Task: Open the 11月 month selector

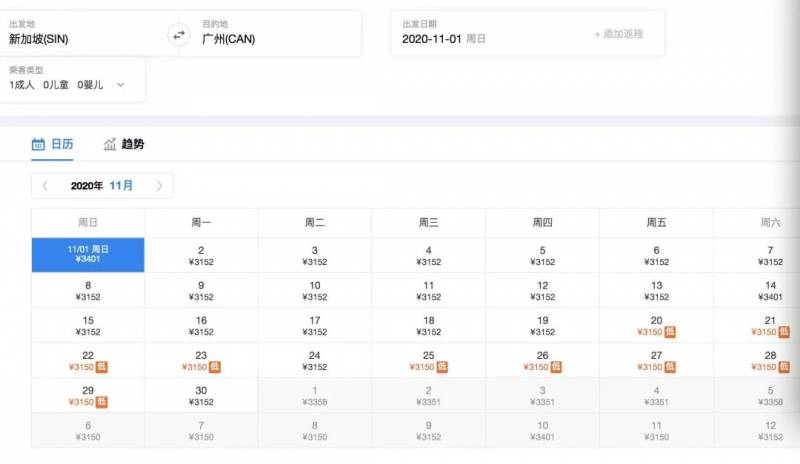Action: (x=121, y=185)
